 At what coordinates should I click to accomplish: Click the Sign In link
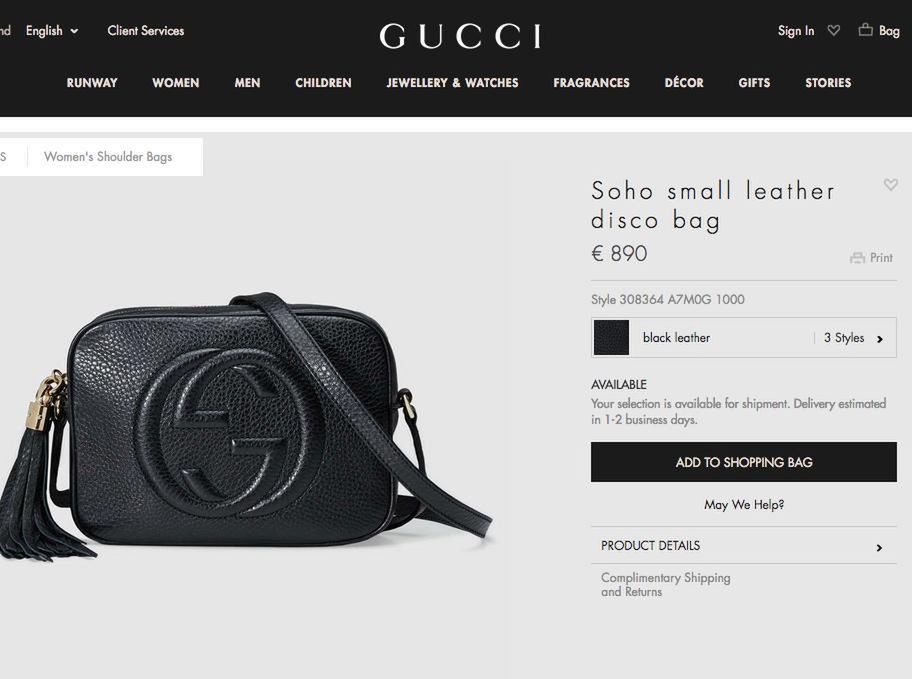tap(796, 31)
